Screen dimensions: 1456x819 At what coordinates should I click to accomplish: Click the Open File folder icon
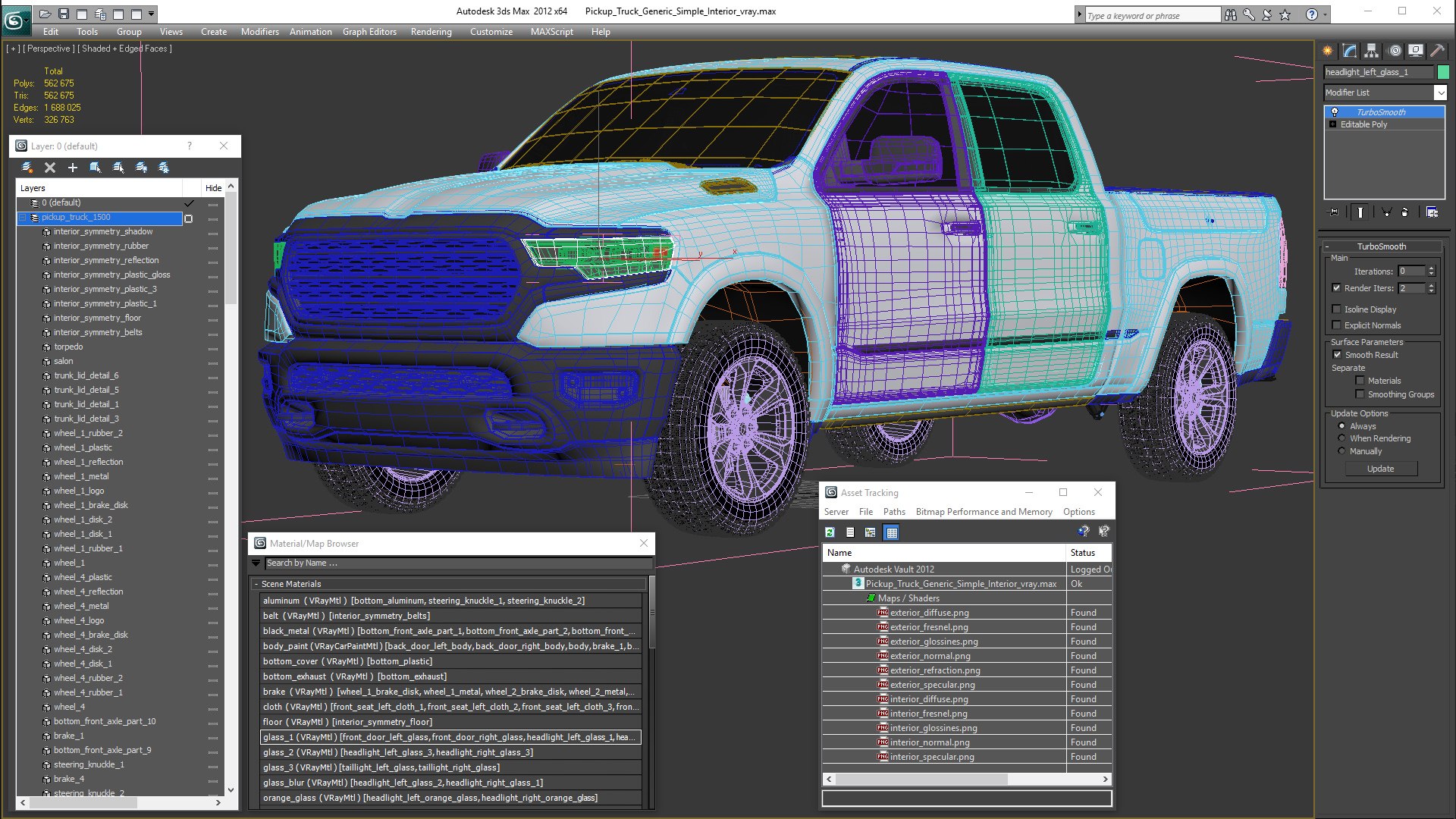pyautogui.click(x=45, y=14)
